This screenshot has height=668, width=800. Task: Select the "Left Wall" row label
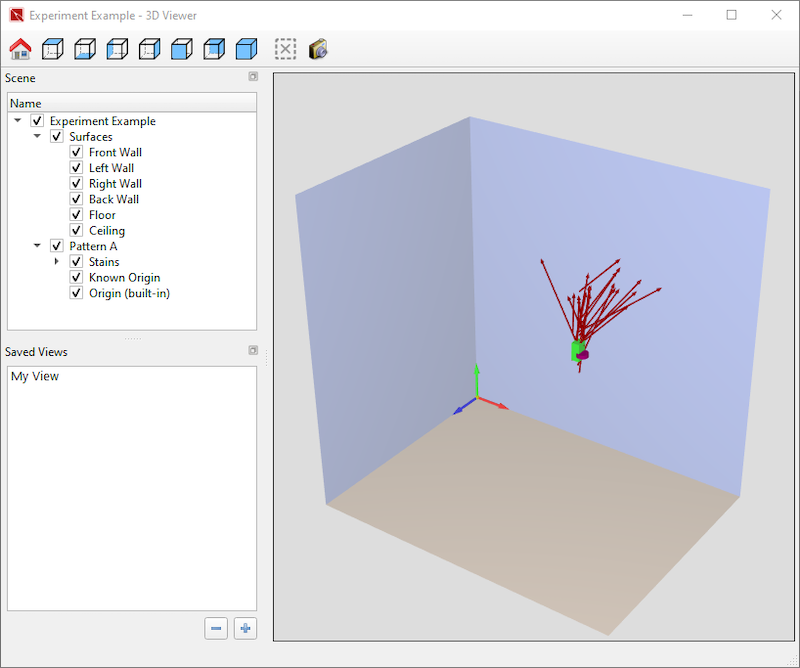[x=111, y=168]
